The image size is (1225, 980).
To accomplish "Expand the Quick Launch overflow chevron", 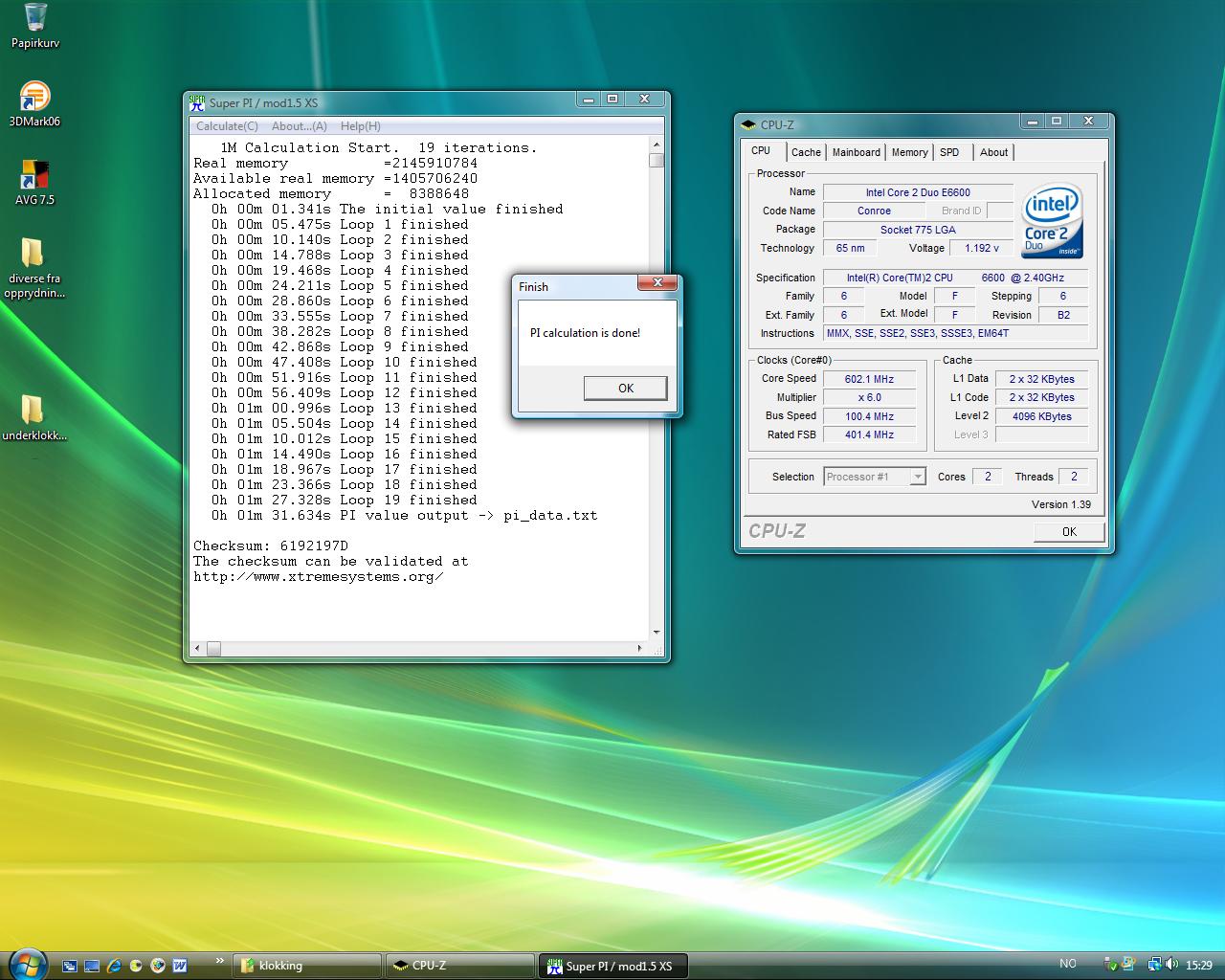I will click(219, 961).
